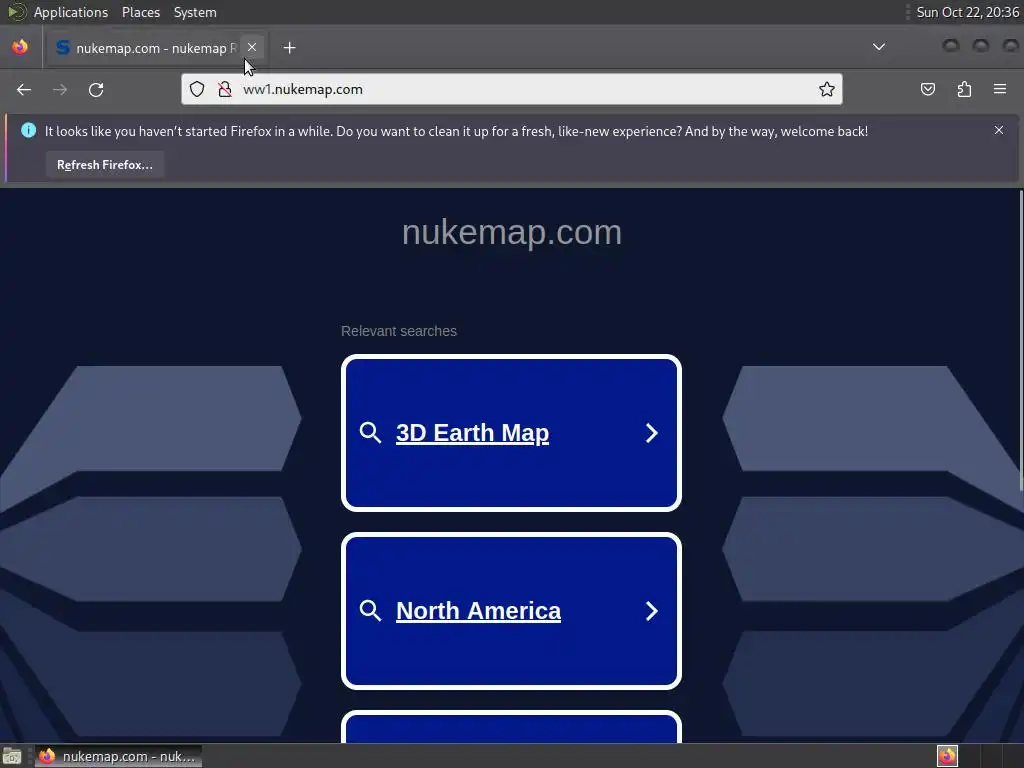Open the North America link

pyautogui.click(x=478, y=611)
